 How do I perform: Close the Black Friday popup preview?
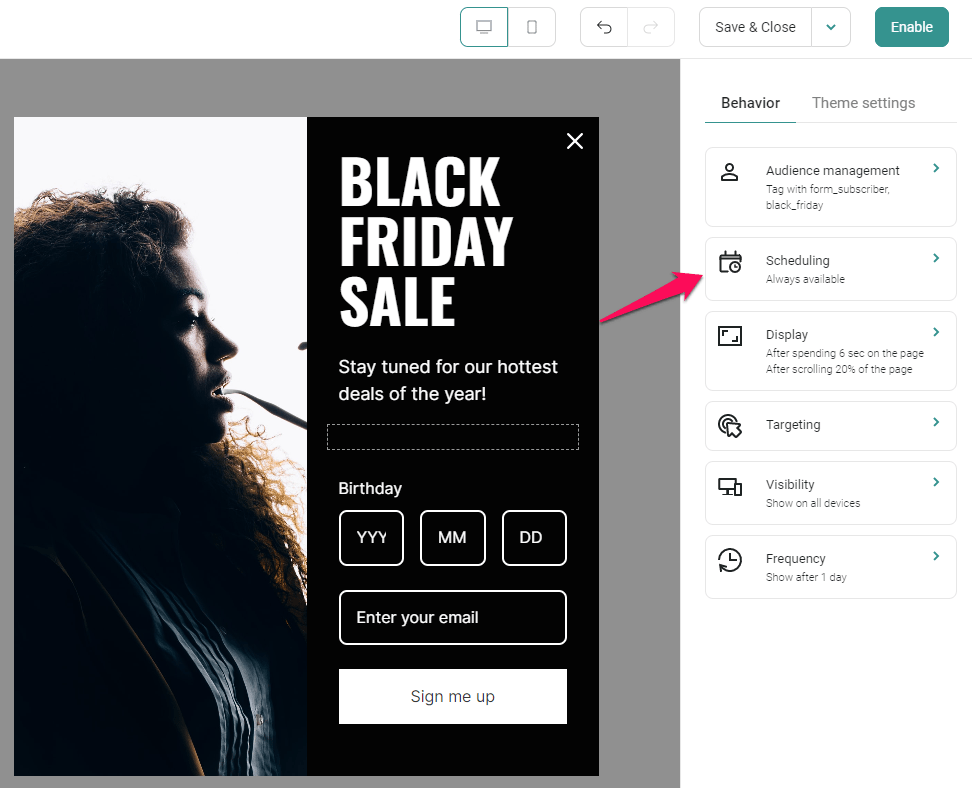click(575, 141)
